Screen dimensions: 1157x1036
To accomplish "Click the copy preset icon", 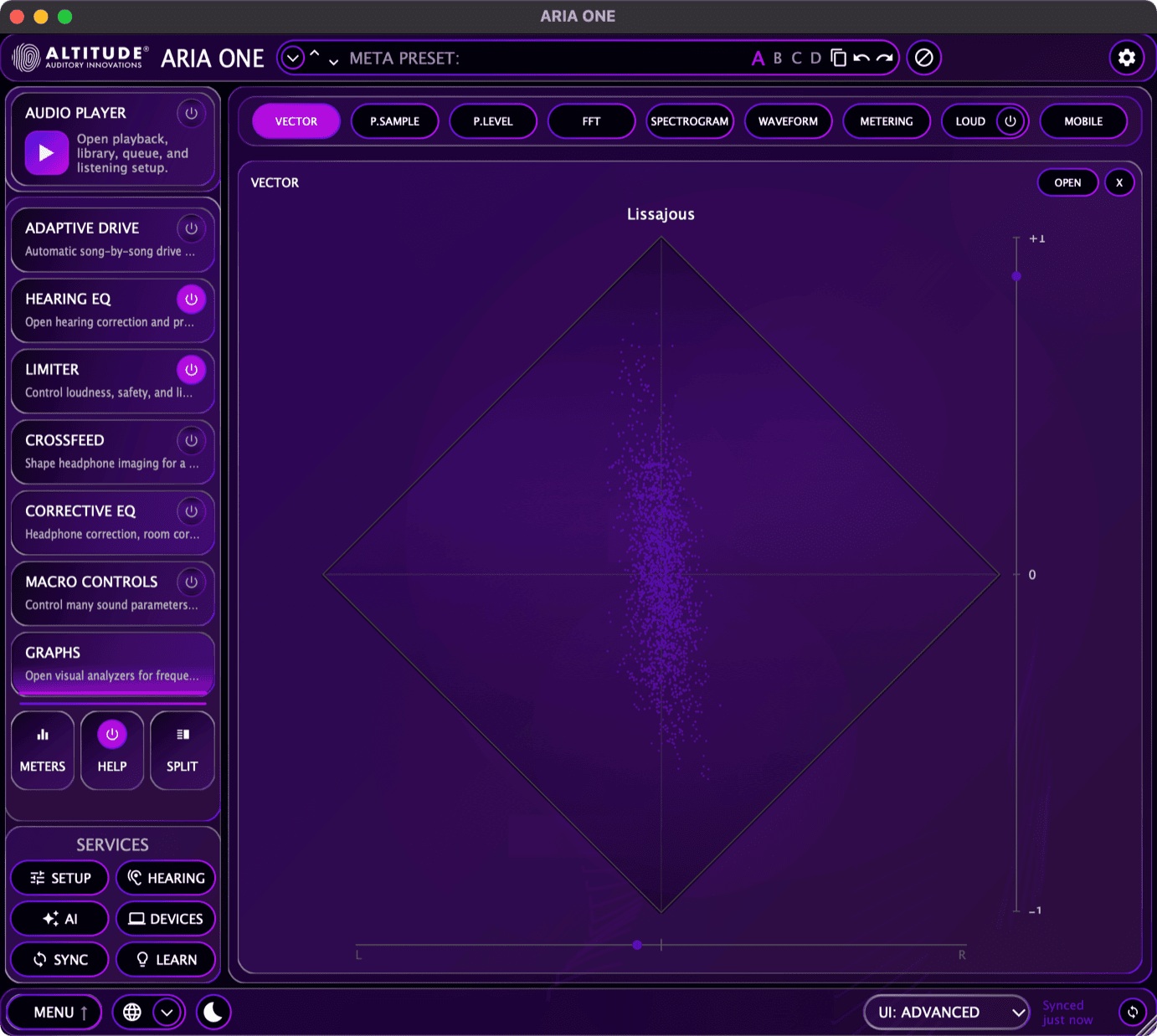I will pos(838,58).
